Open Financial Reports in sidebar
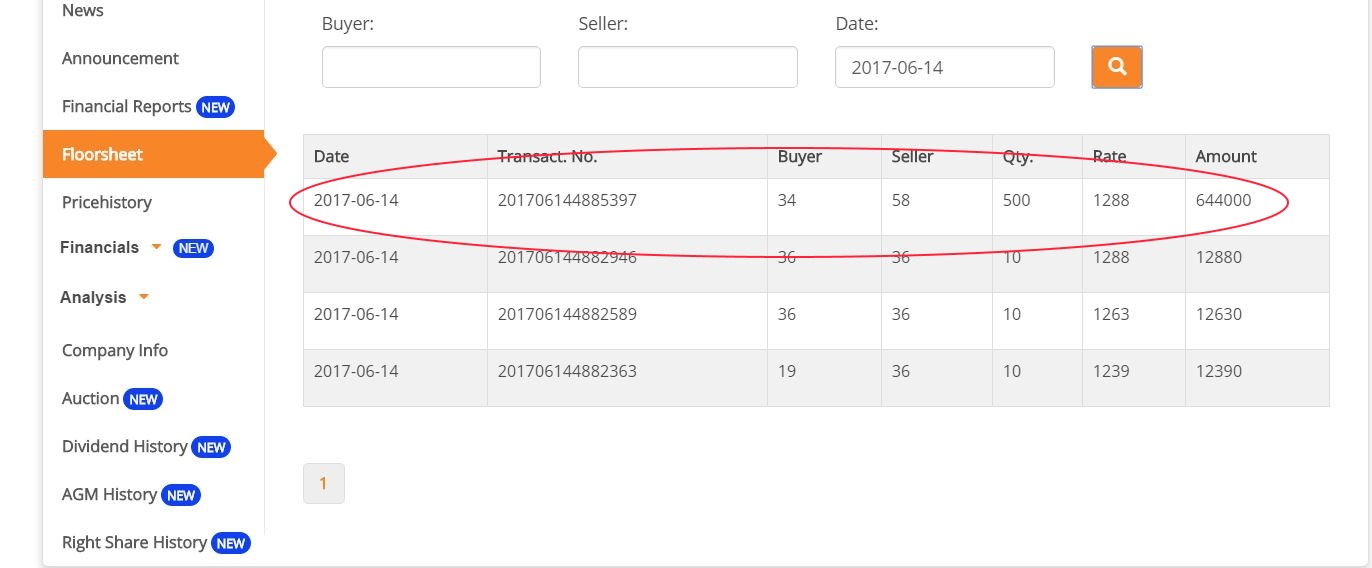The height and width of the screenshot is (568, 1372). pyautogui.click(x=126, y=106)
